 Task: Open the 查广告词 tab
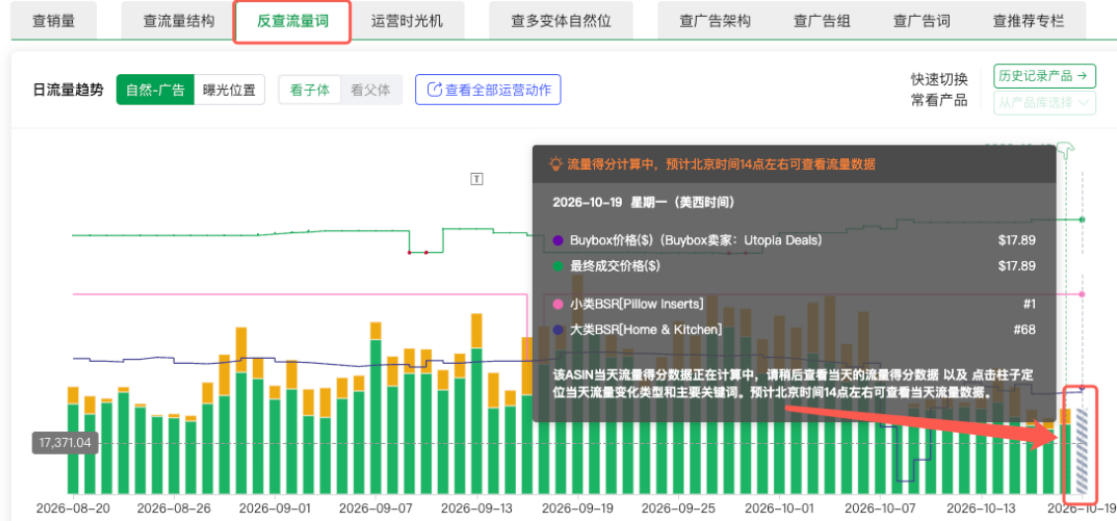[921, 21]
